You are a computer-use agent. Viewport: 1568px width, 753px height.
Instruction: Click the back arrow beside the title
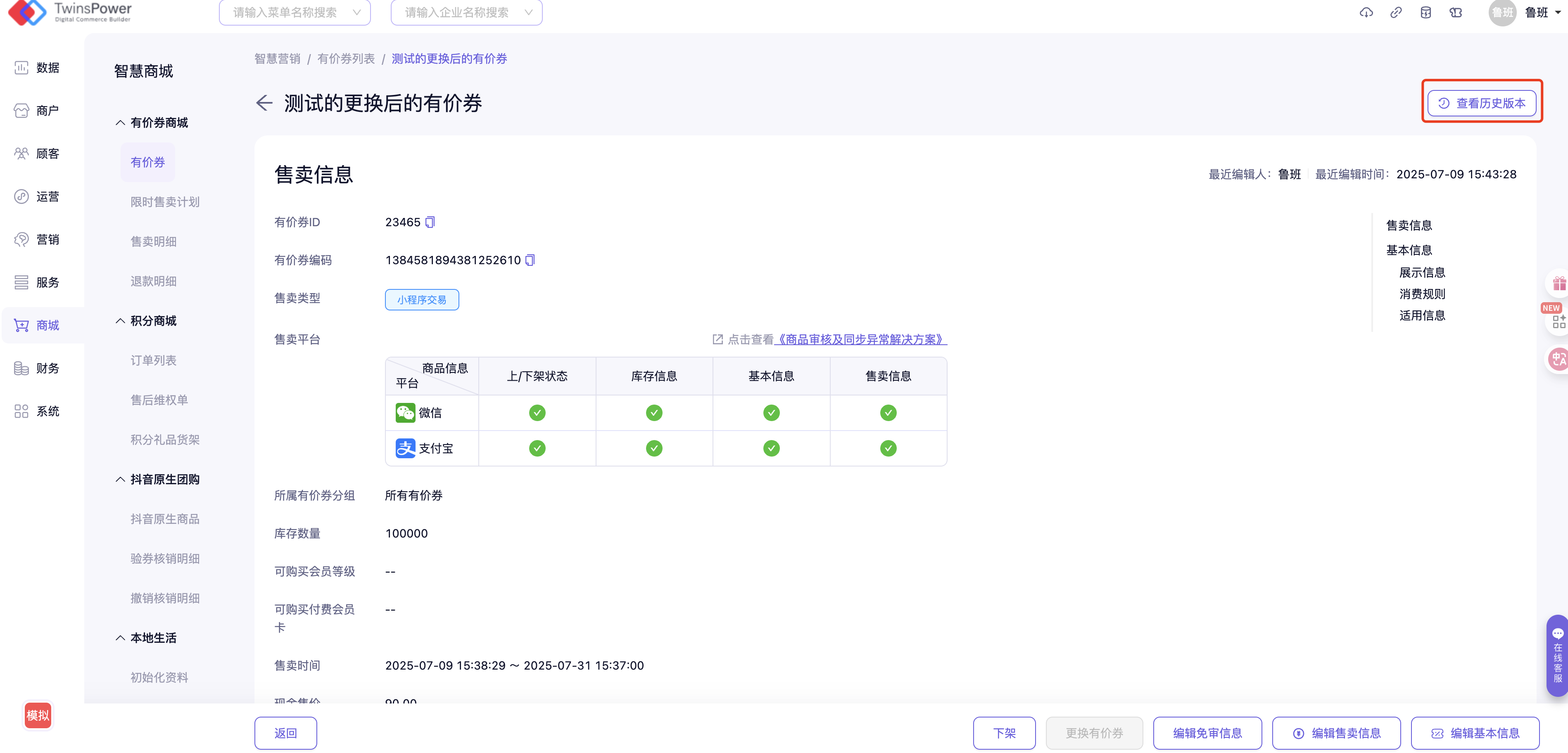(x=264, y=103)
